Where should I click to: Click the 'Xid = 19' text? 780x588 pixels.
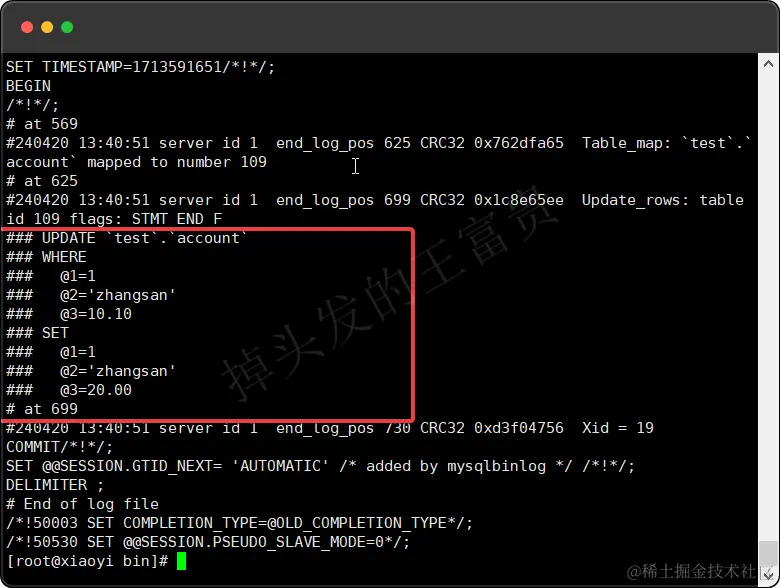coord(618,428)
